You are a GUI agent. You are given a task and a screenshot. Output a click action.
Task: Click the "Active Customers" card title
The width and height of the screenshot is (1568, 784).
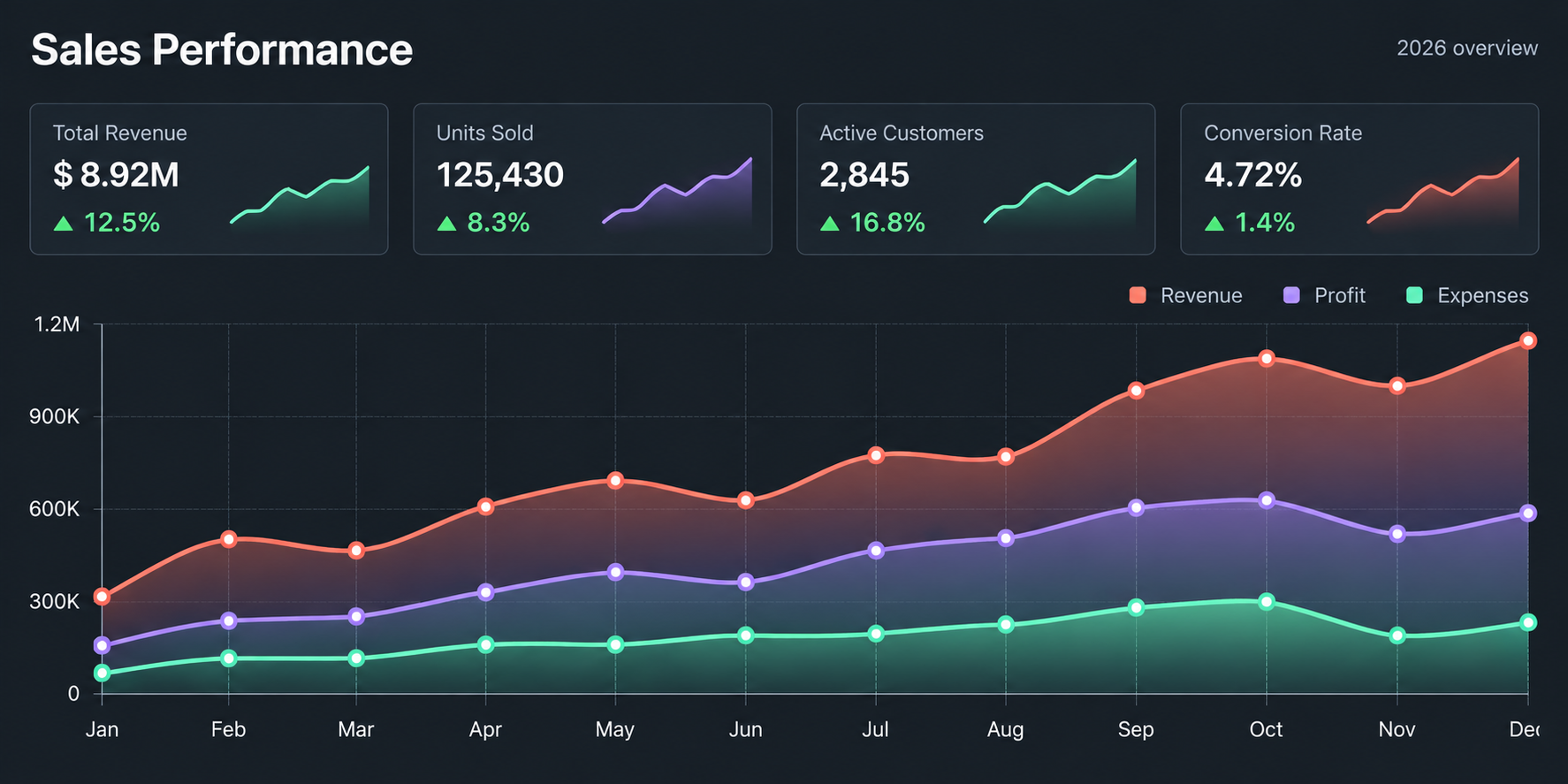pyautogui.click(x=902, y=133)
